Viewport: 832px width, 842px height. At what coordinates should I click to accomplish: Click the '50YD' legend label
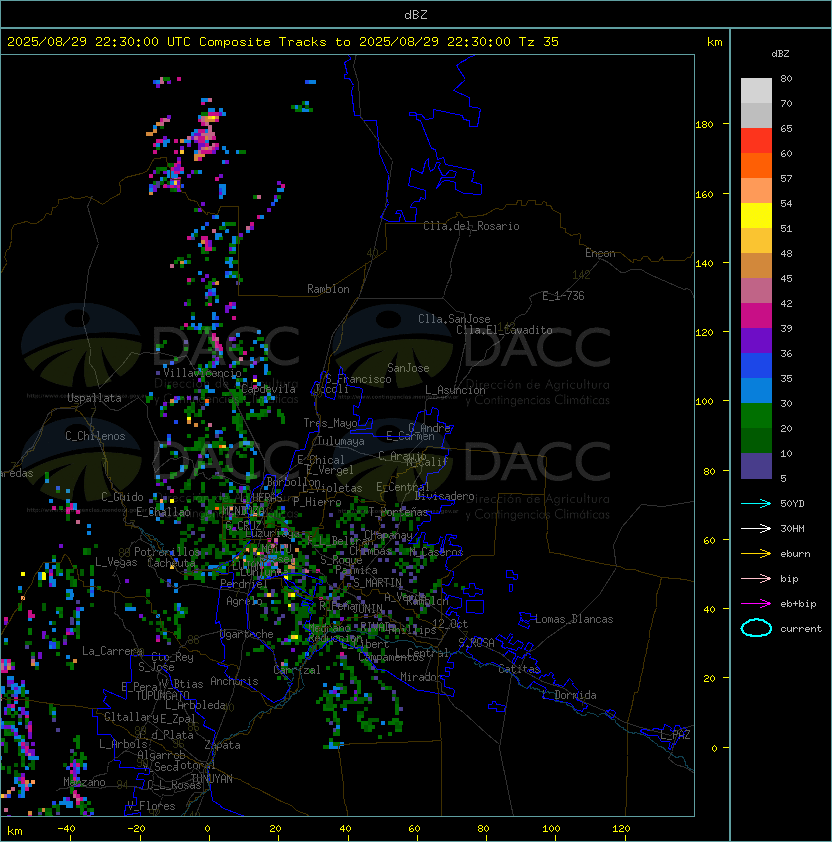tap(792, 504)
